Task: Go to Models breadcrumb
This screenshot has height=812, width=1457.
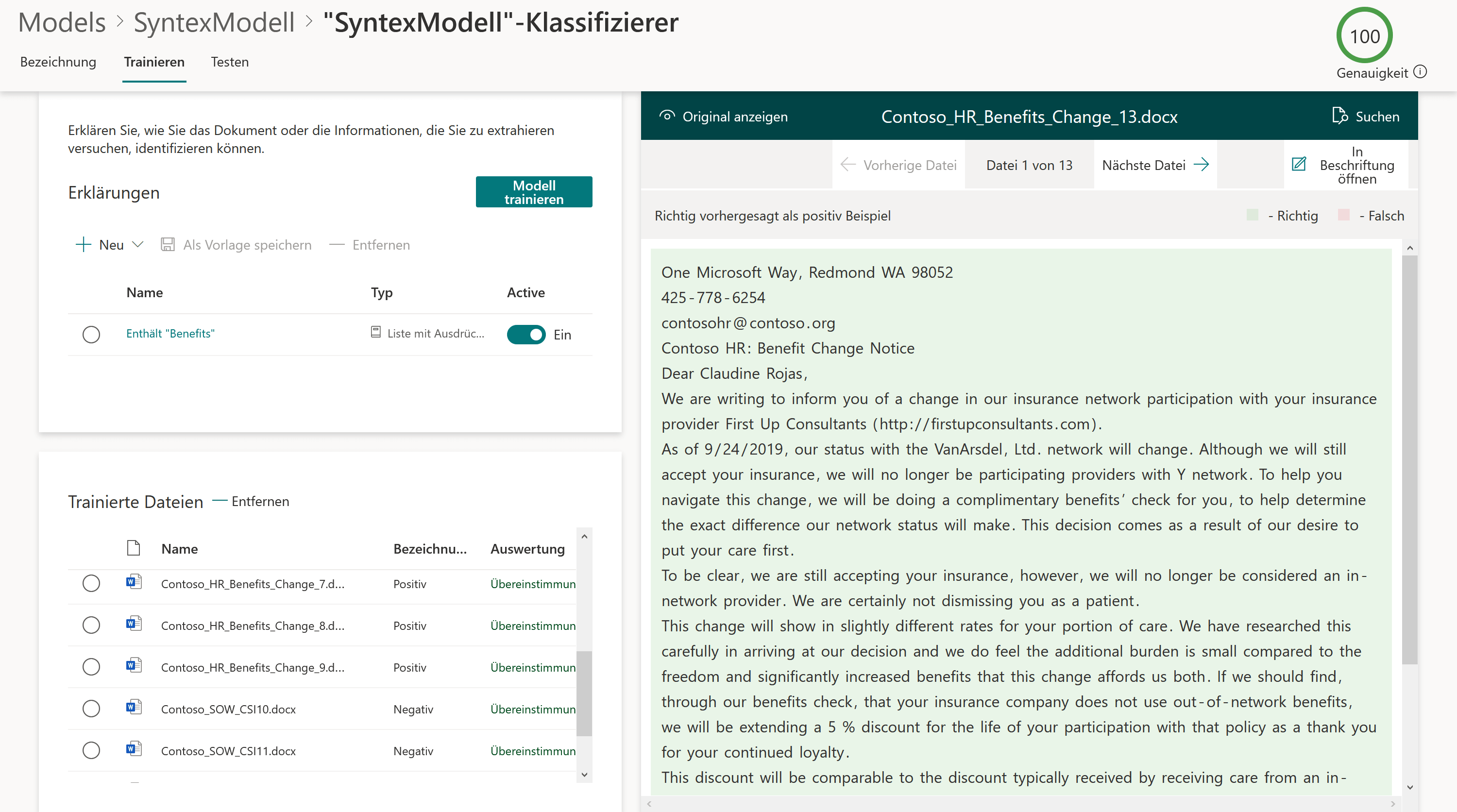Action: (x=62, y=22)
